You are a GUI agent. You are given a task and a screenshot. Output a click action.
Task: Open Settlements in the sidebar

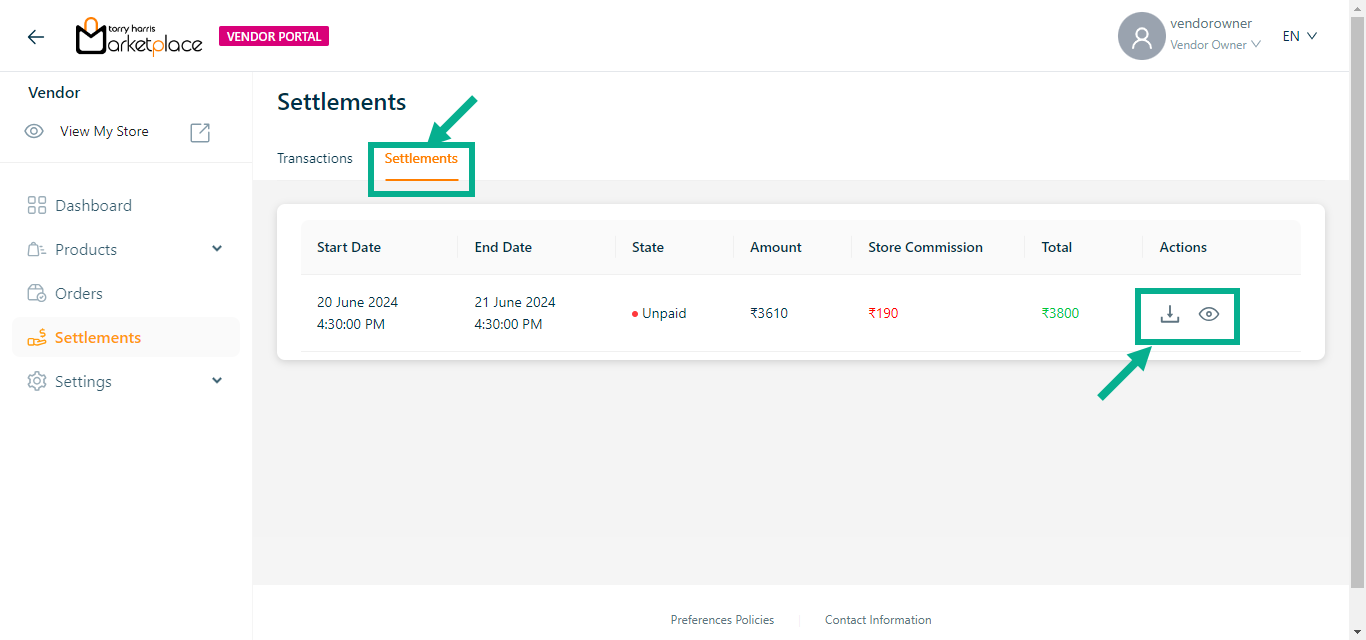click(97, 338)
